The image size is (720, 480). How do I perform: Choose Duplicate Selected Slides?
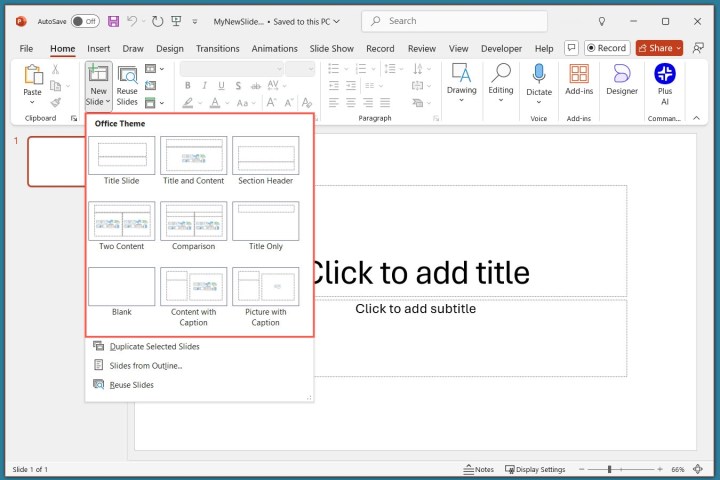point(154,346)
